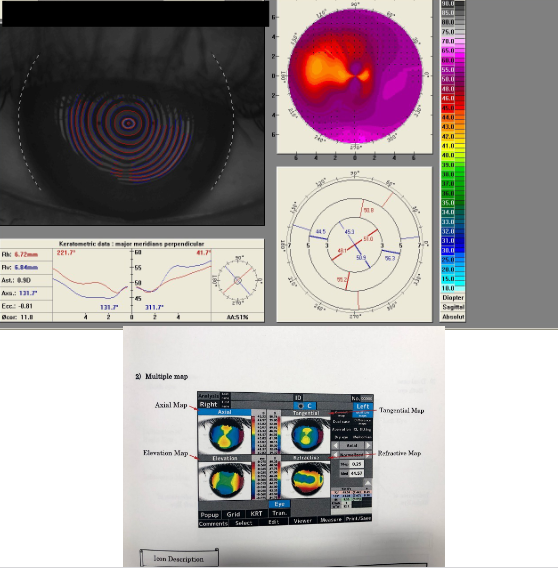Click the Step value field showing 0.25
This screenshot has width=558, height=568.
click(357, 464)
